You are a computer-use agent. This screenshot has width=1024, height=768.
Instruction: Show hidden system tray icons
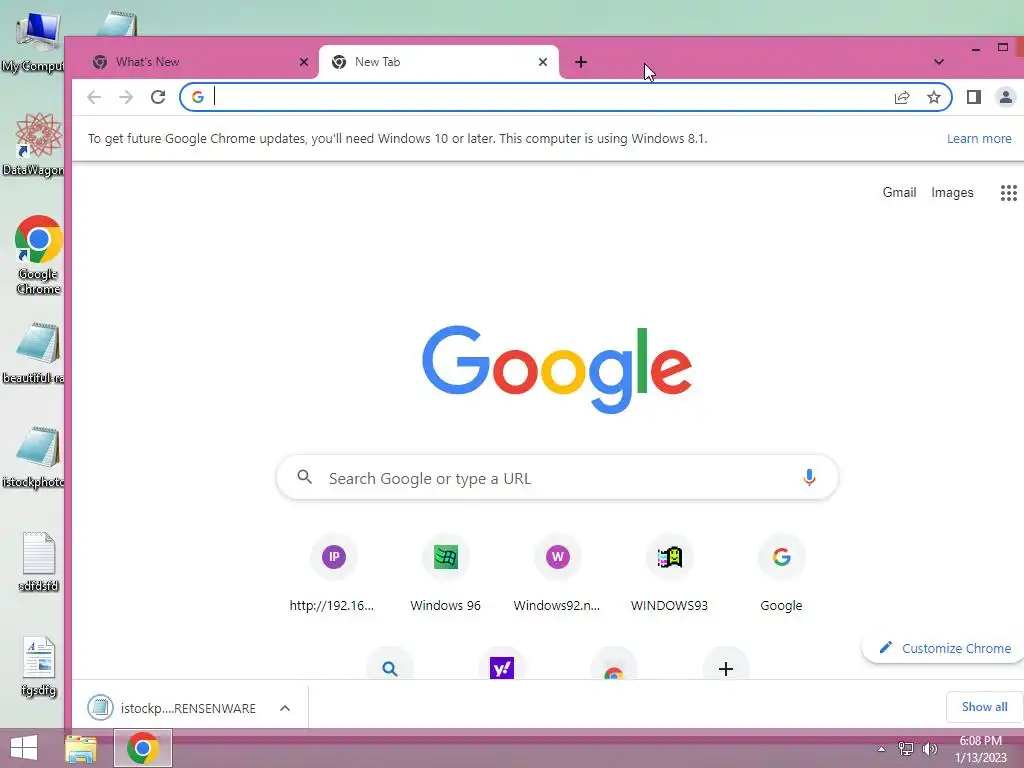[x=881, y=749]
